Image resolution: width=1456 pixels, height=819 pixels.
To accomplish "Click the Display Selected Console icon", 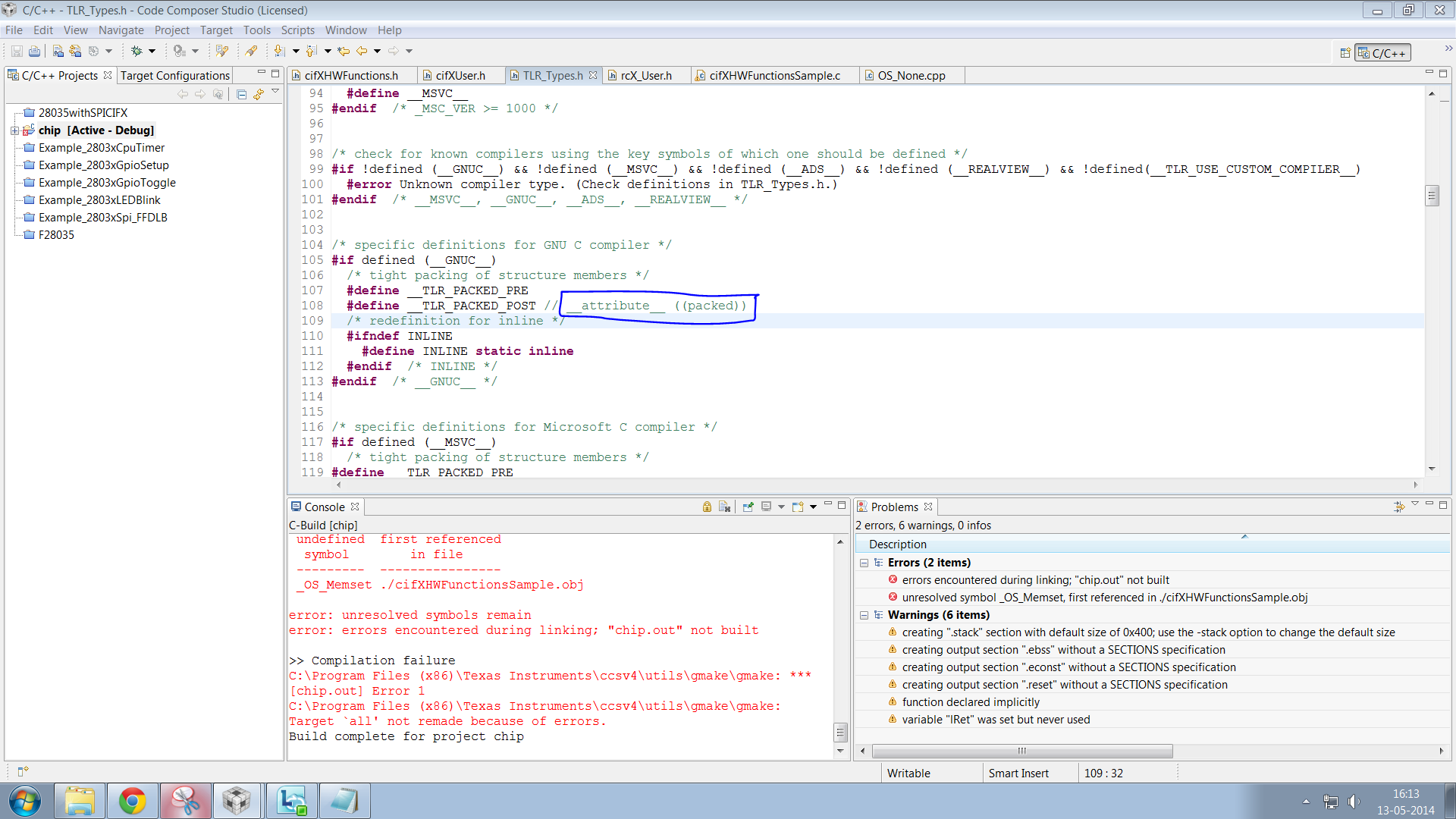I will click(766, 507).
